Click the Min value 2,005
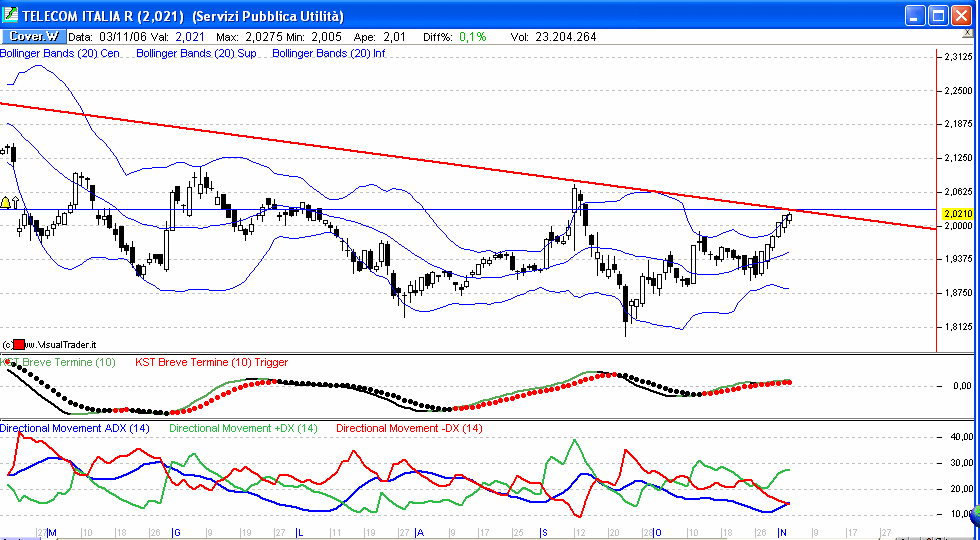Viewport: 980px width, 540px height. click(325, 37)
